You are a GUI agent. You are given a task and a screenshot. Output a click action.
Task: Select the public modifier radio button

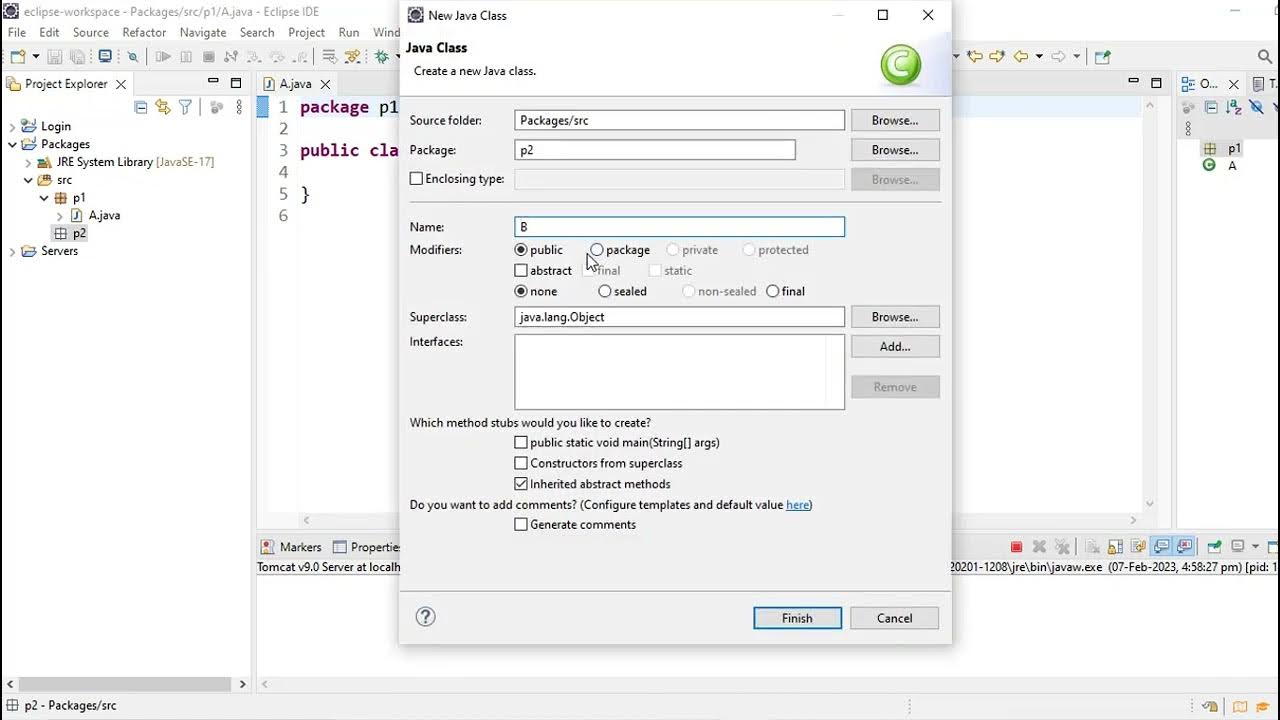(x=520, y=250)
